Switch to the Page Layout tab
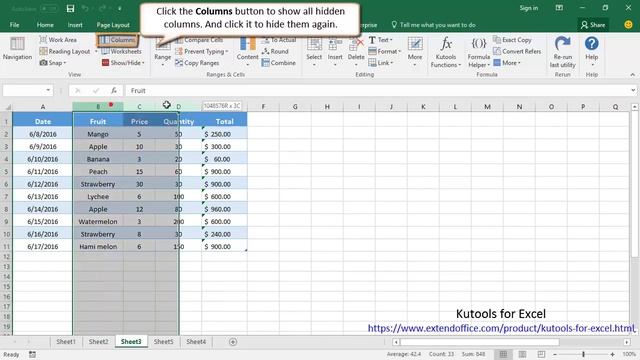 point(113,25)
